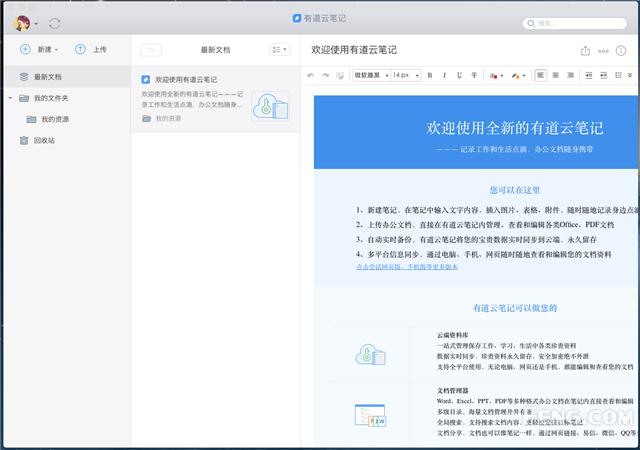640x450 pixels.
Task: Click list item 4 starting 多平台信息同步
Action: [x=483, y=254]
